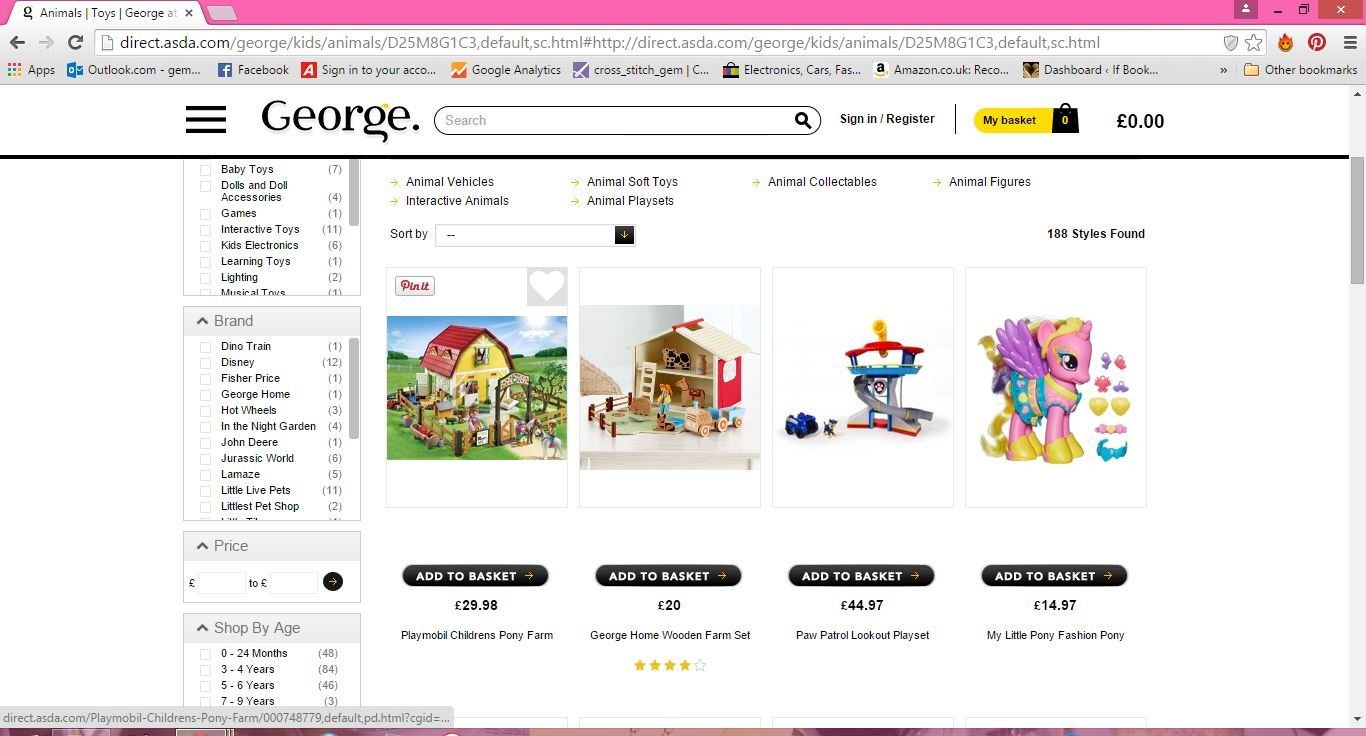Click the Chrome user profile icon
The height and width of the screenshot is (736, 1366).
point(1246,9)
